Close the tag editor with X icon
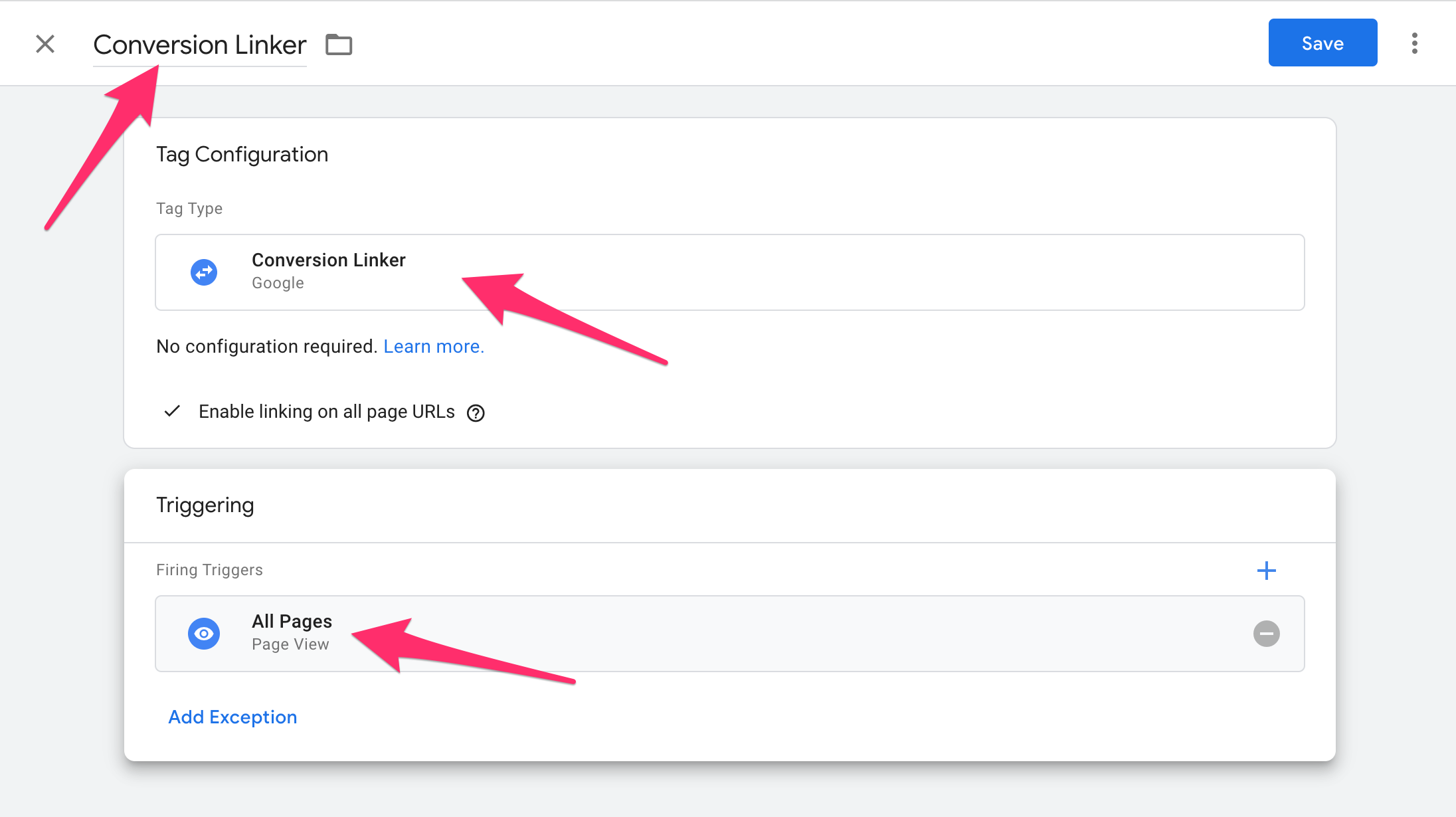The image size is (1456, 817). coord(45,44)
